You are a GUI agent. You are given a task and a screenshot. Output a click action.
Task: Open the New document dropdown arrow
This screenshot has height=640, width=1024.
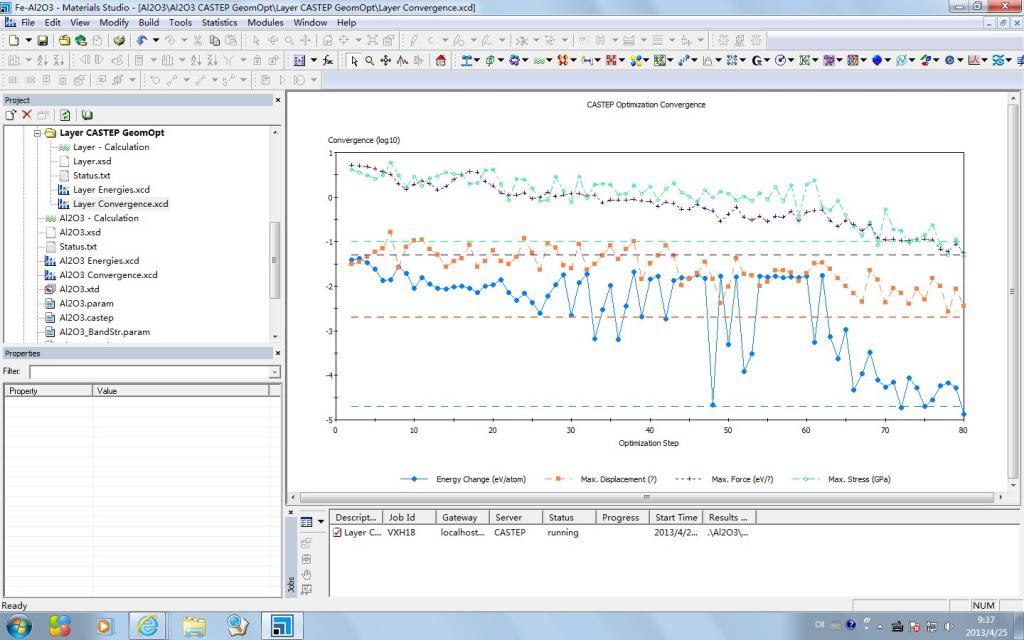28,40
